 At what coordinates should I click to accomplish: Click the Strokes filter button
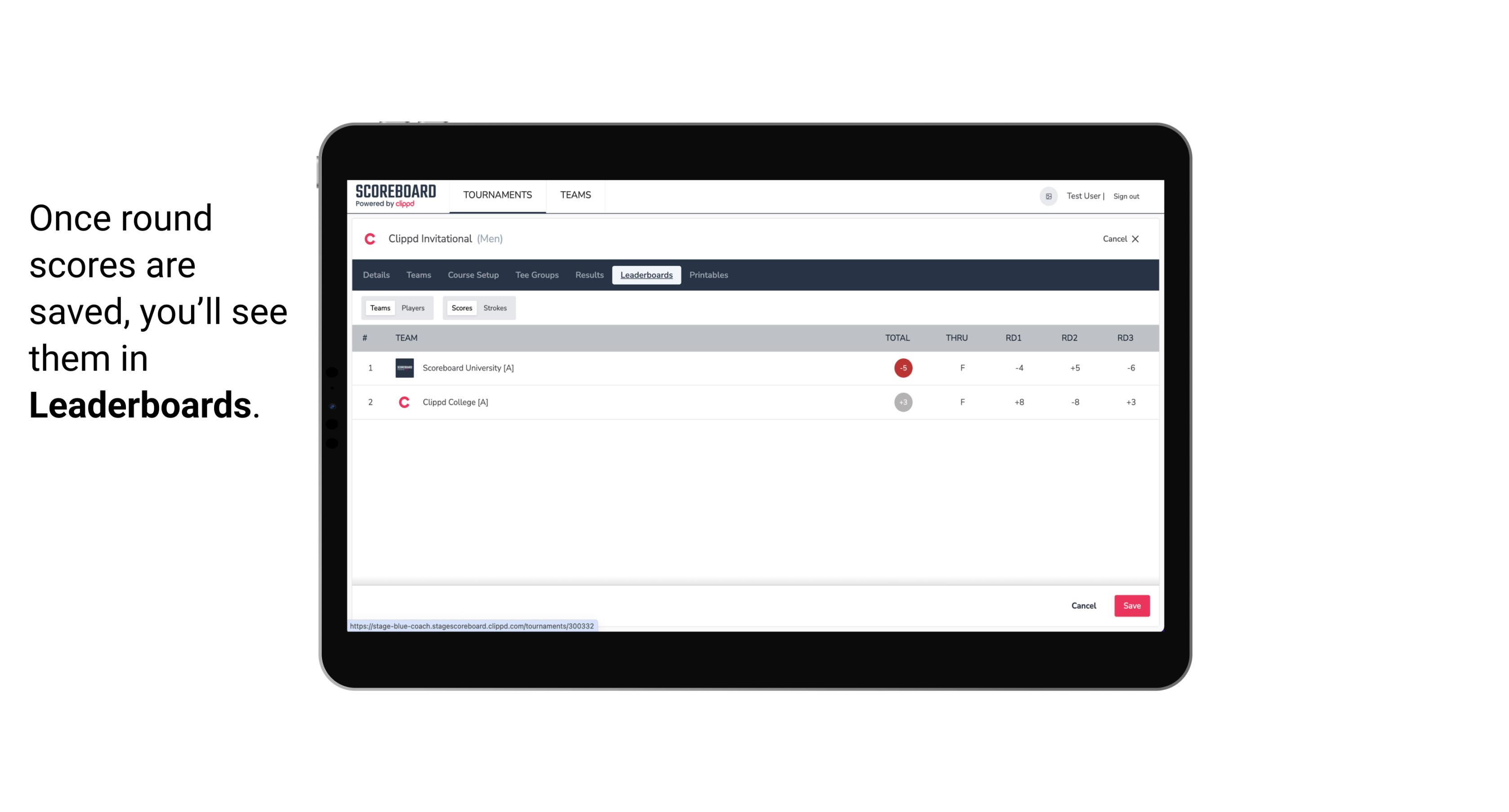pos(496,308)
